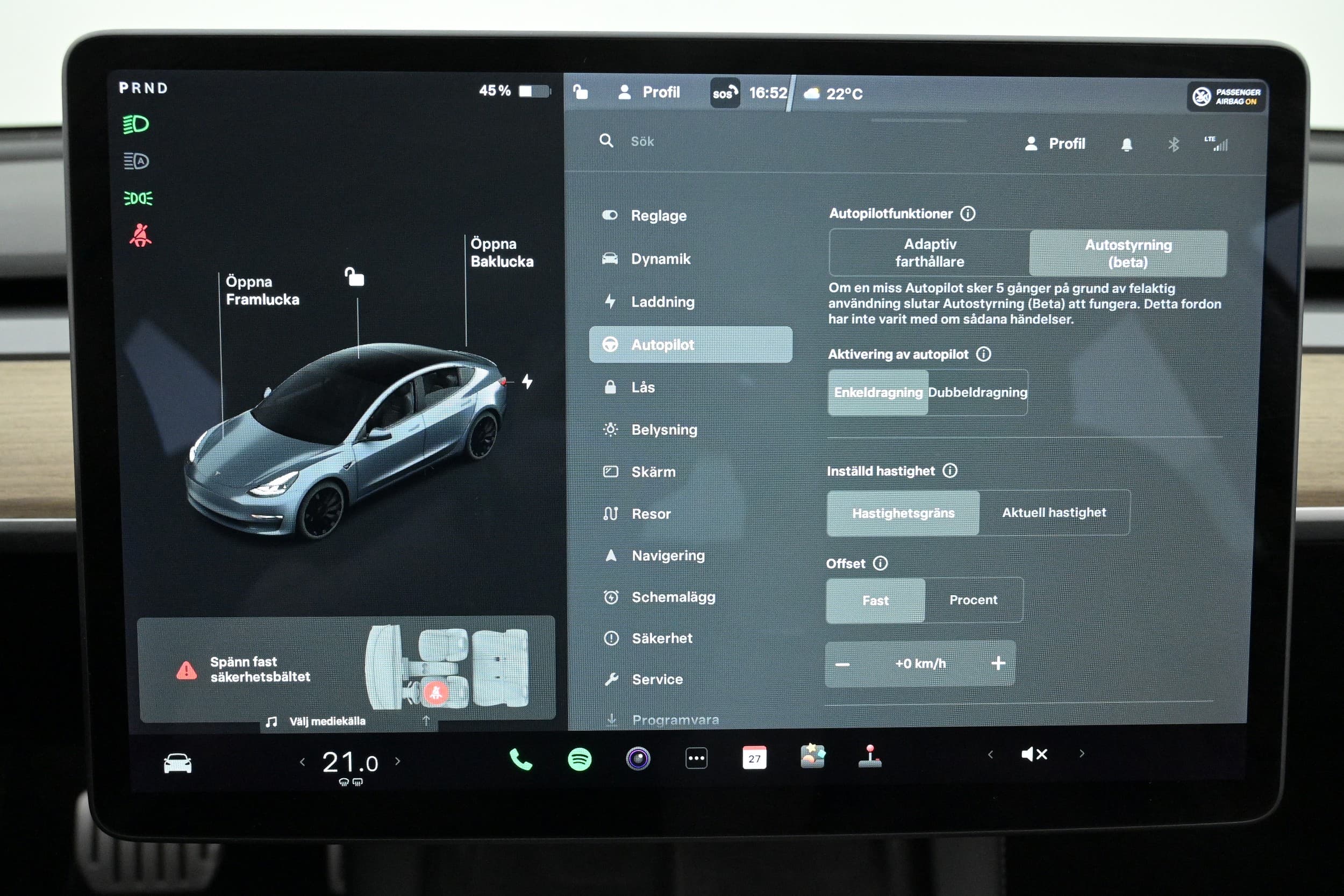
Task: Increase volume with right chevron
Action: click(x=1082, y=753)
